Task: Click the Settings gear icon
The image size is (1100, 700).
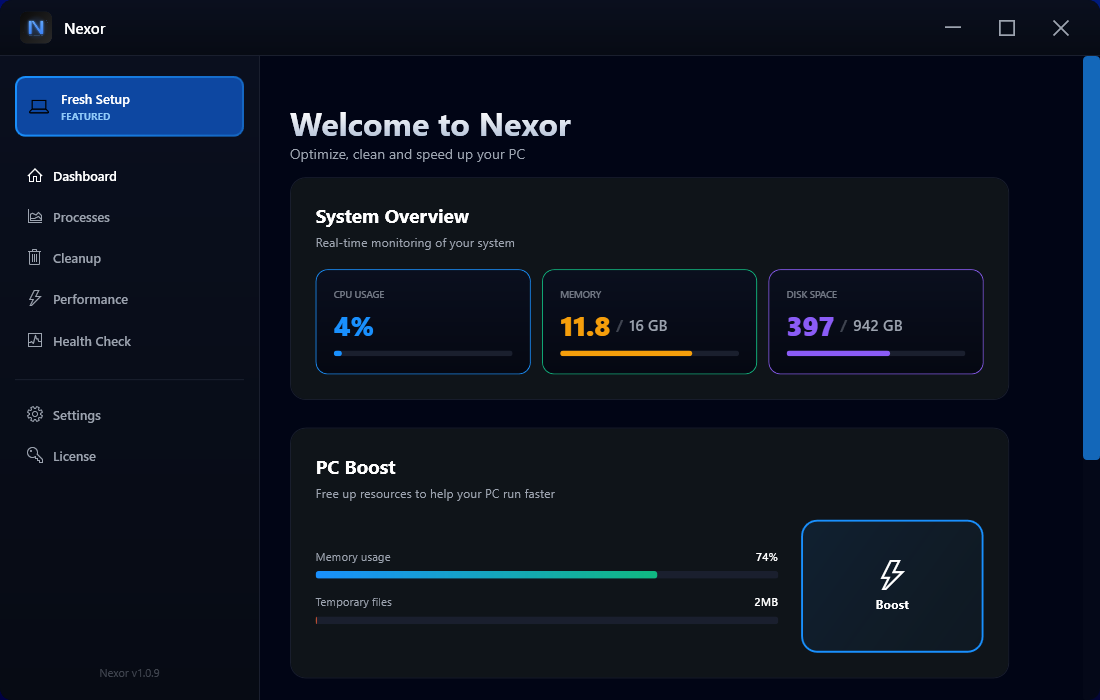Action: point(33,415)
